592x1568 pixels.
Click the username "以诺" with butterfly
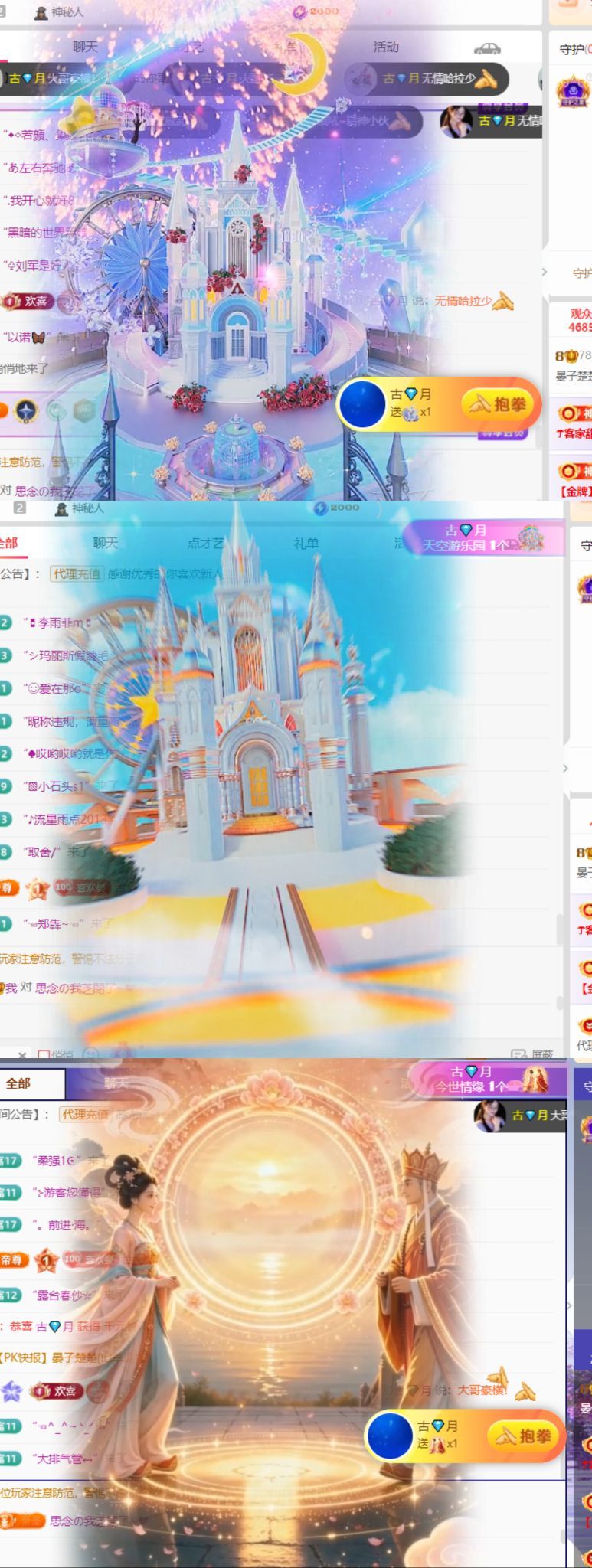point(28,336)
